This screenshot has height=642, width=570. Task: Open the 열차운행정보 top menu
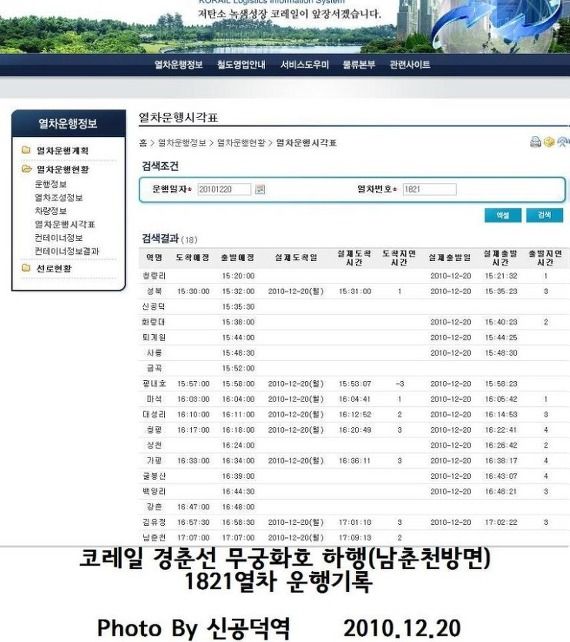(179, 65)
